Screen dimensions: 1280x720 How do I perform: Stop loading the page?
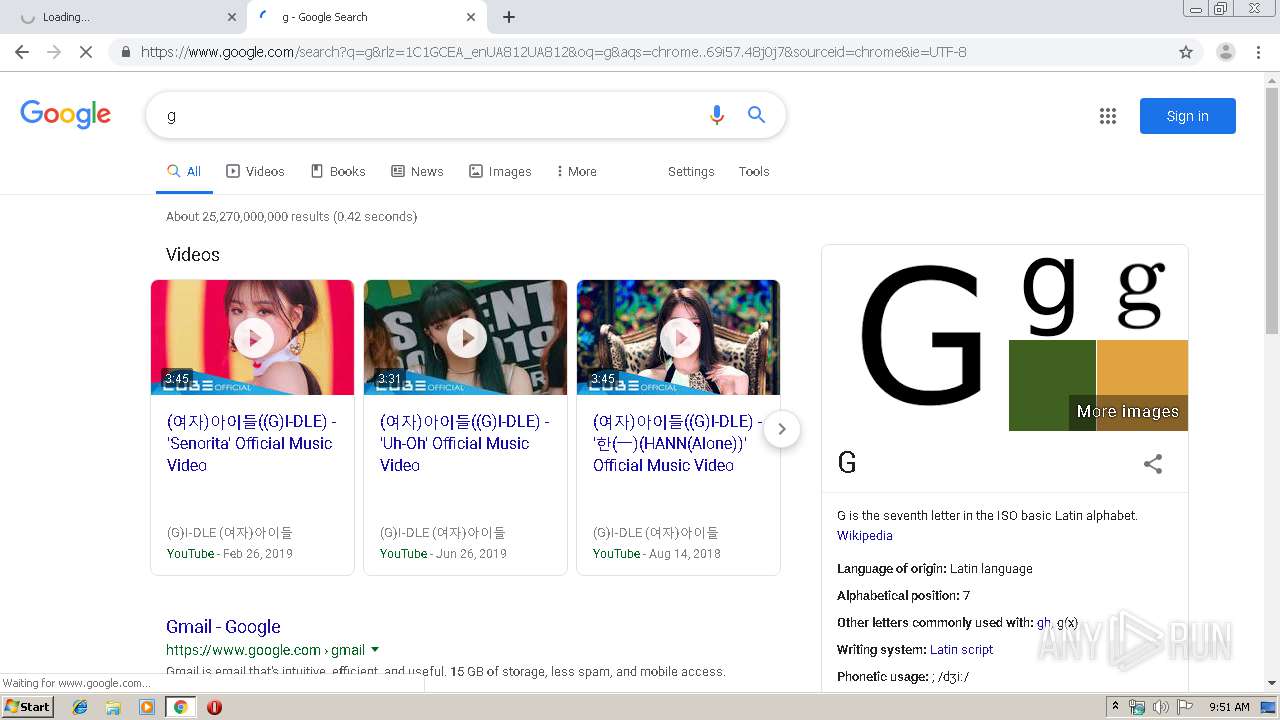pos(86,52)
